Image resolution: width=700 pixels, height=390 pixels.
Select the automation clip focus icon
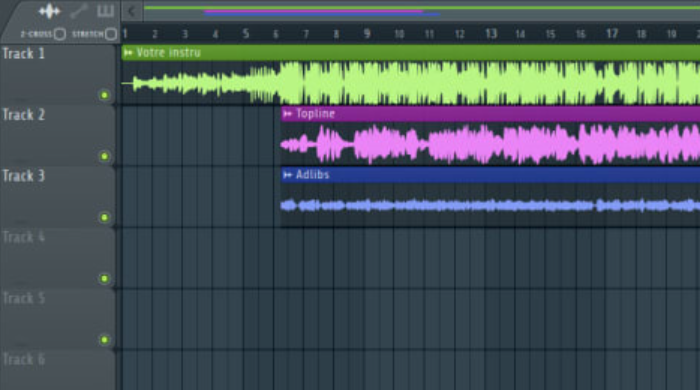pyautogui.click(x=79, y=11)
